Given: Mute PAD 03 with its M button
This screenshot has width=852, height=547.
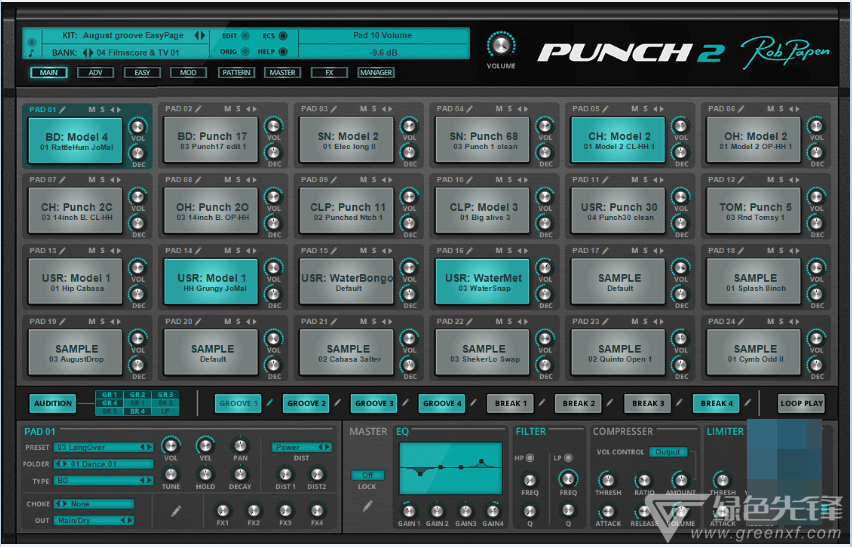Looking at the screenshot, I should [363, 109].
